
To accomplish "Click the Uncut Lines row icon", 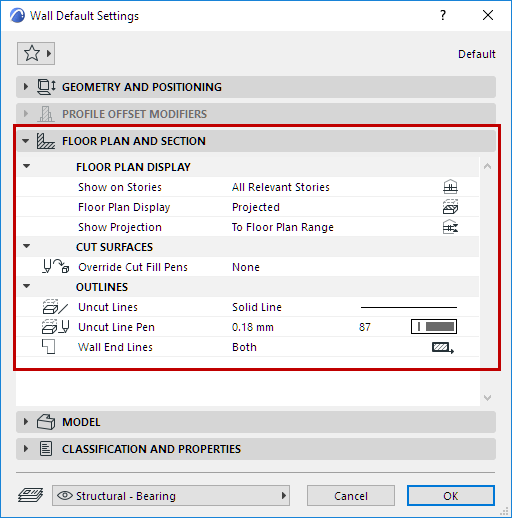I will pyautogui.click(x=55, y=307).
